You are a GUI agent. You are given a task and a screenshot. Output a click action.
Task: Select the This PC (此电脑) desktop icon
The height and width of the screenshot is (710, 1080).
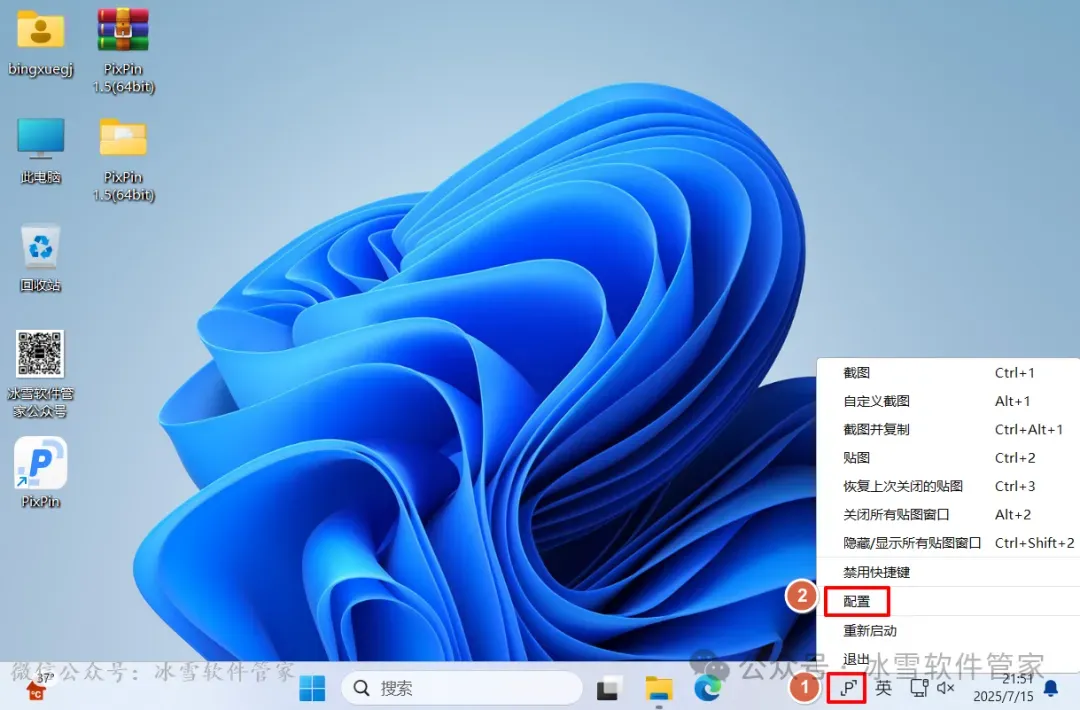click(41, 138)
